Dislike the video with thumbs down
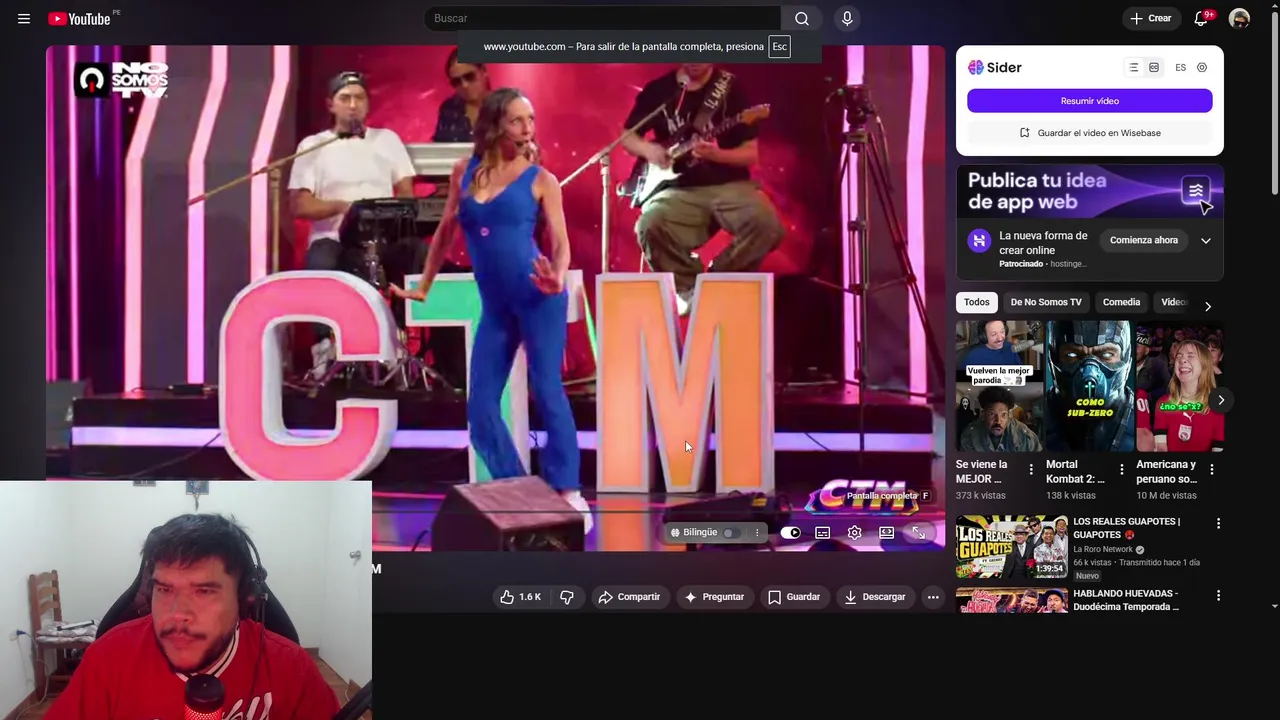This screenshot has height=720, width=1280. [567, 597]
